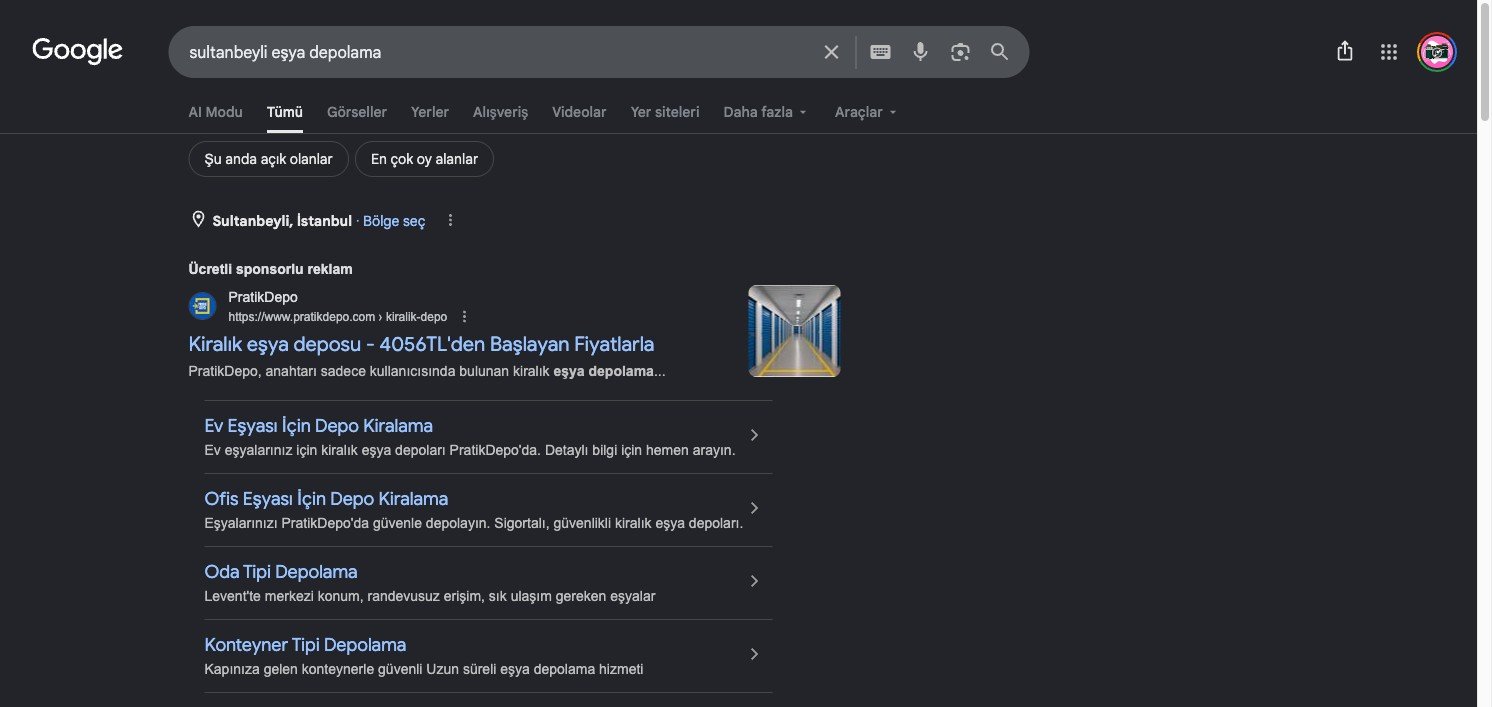Toggle the Şu anda açık olanlar filter

[x=268, y=159]
